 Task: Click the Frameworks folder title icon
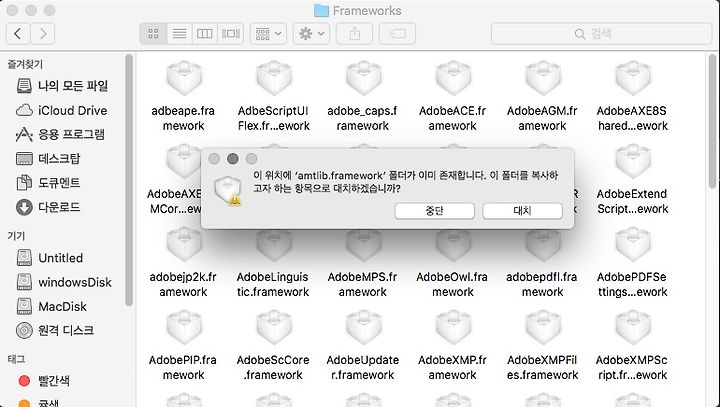(x=321, y=11)
